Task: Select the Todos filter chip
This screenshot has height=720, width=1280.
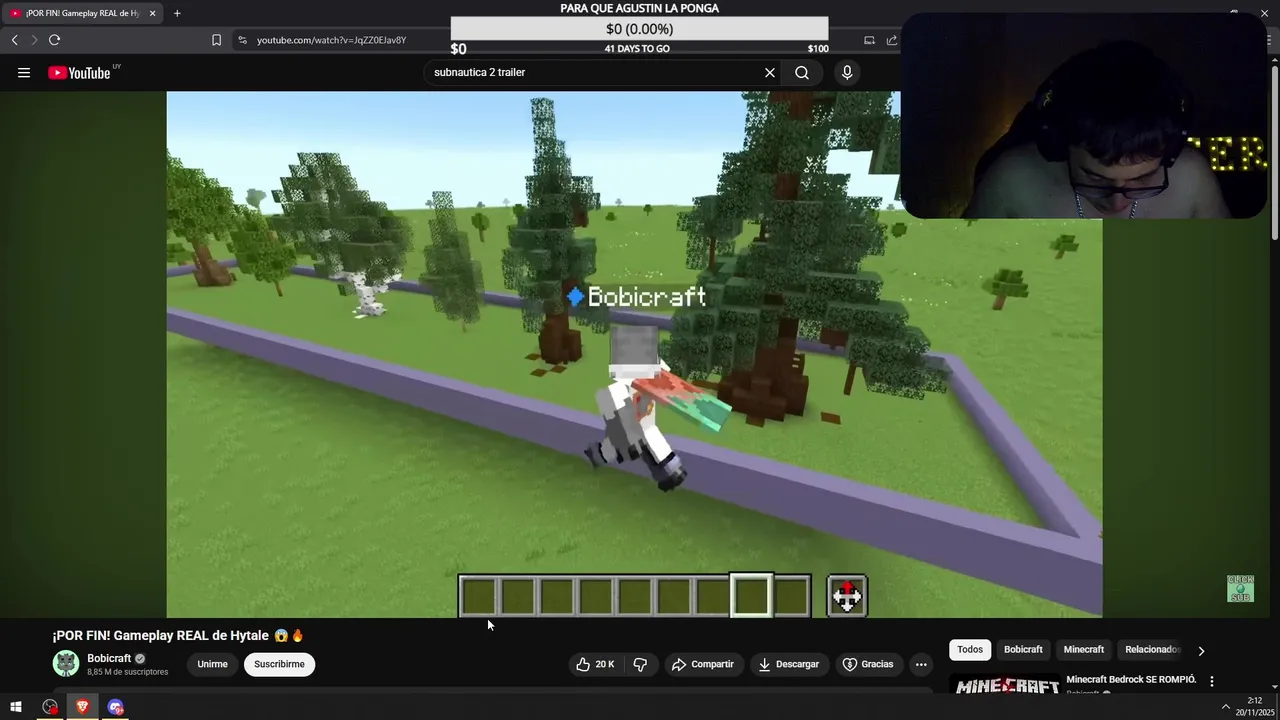Action: [970, 650]
